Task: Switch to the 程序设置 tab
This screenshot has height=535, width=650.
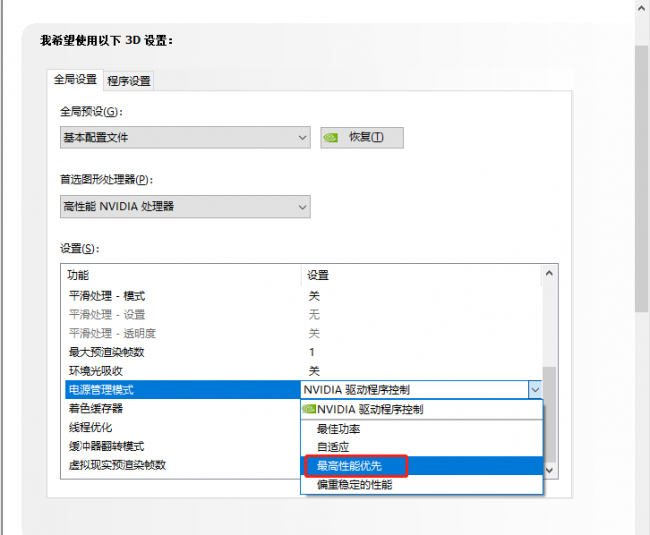Action: tap(129, 81)
